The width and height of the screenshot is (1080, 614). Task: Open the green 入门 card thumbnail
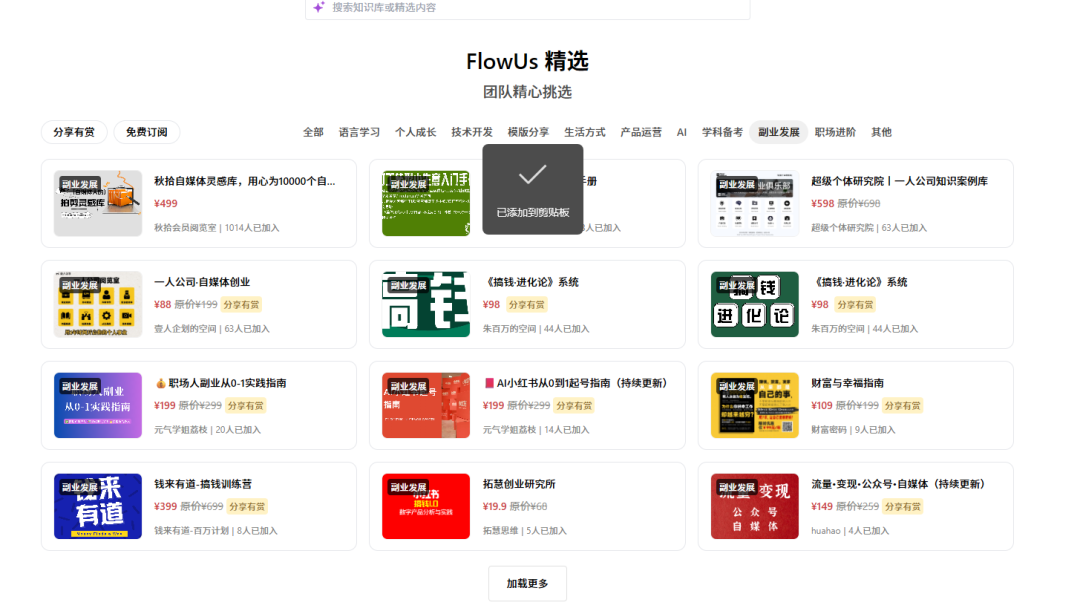tap(426, 203)
